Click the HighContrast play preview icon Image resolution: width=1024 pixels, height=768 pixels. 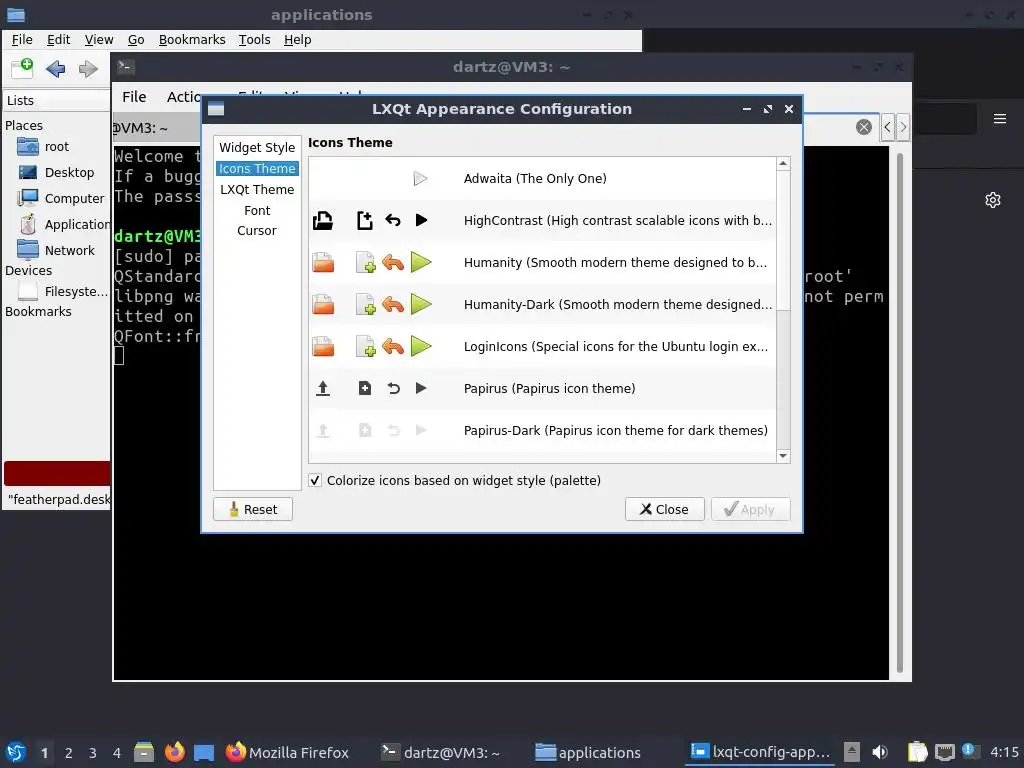(421, 221)
